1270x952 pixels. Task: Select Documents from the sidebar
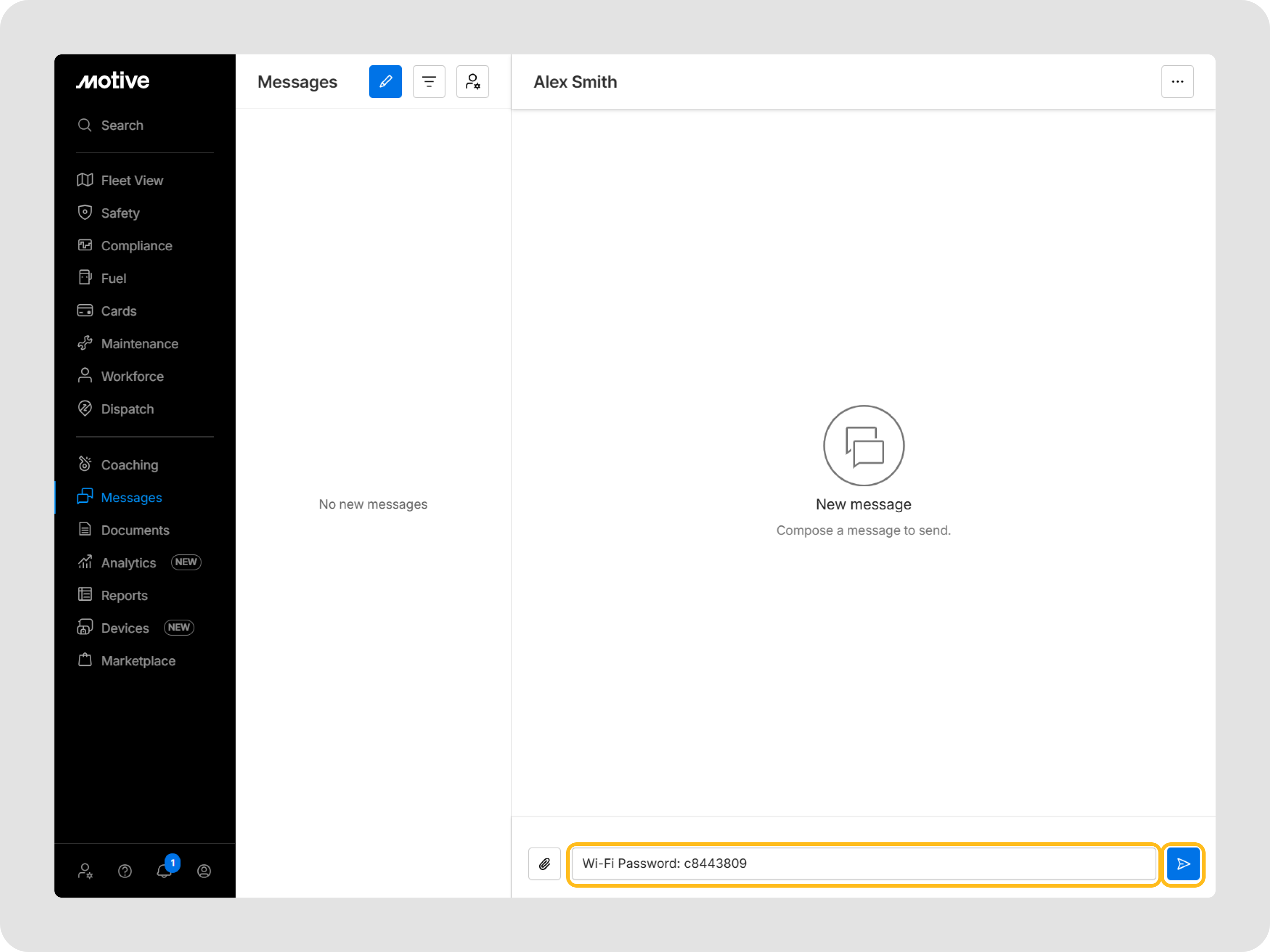(135, 529)
